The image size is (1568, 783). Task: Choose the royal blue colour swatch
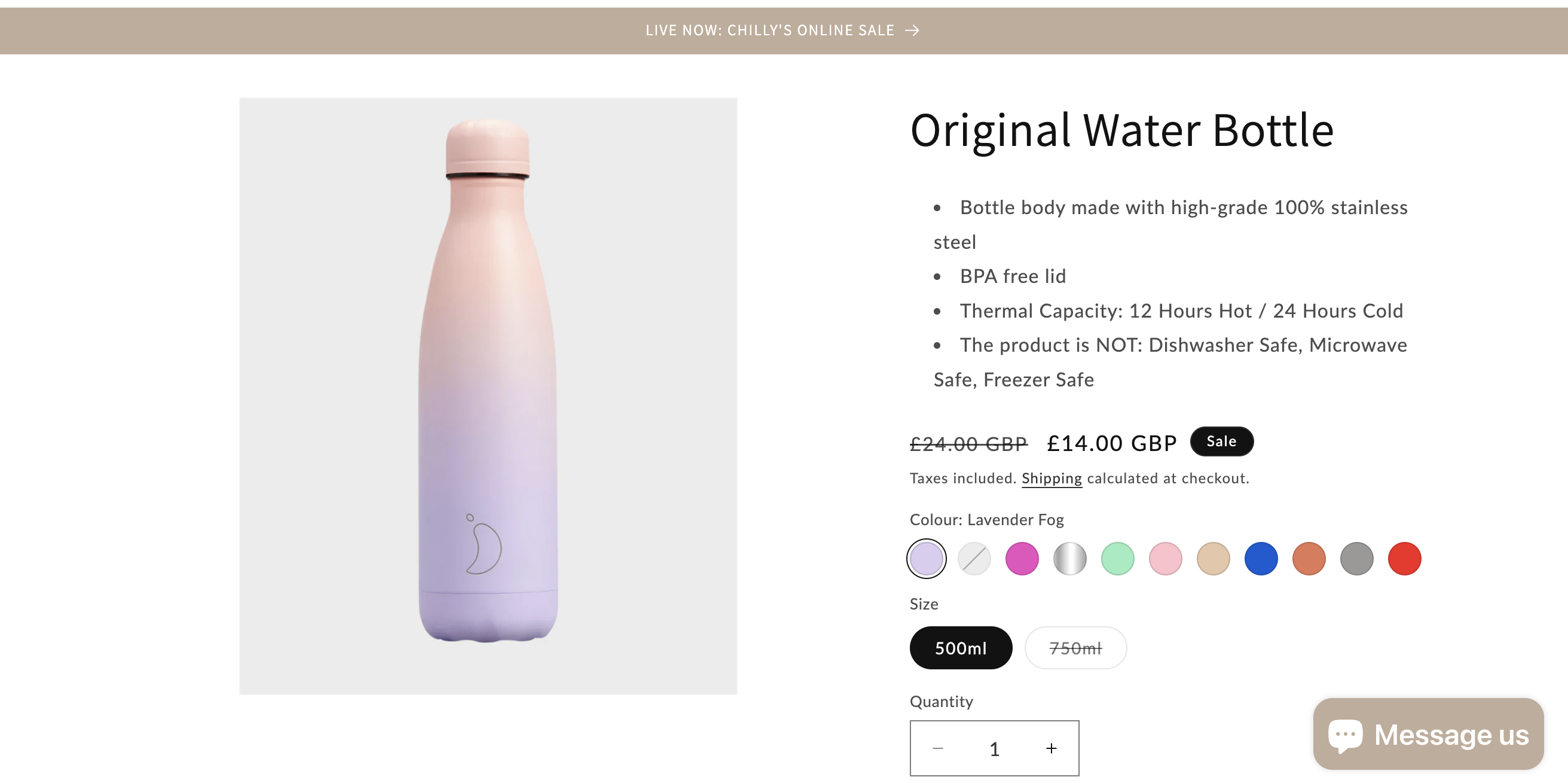(1261, 558)
